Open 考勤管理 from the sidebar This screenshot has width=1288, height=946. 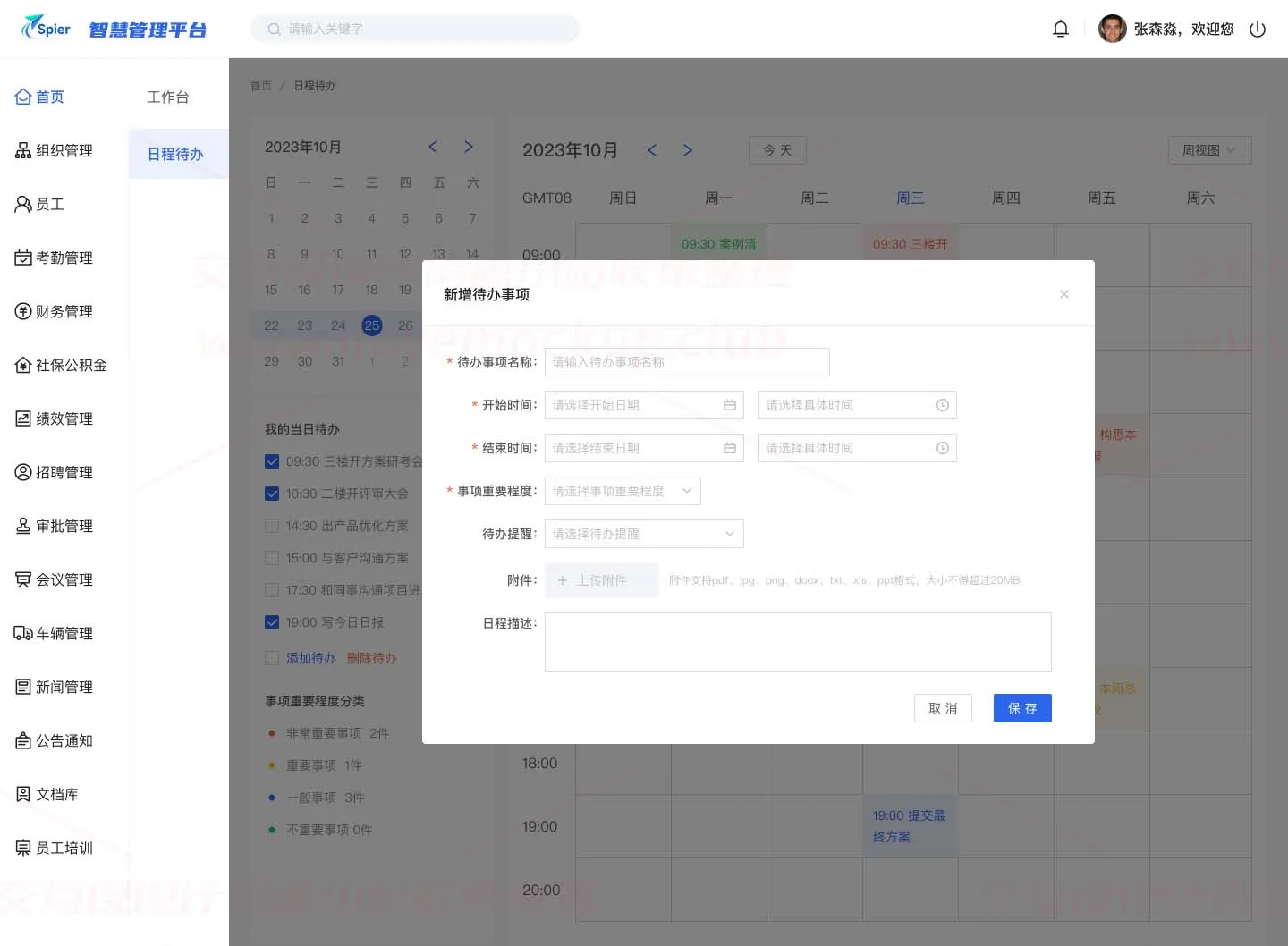tap(55, 258)
